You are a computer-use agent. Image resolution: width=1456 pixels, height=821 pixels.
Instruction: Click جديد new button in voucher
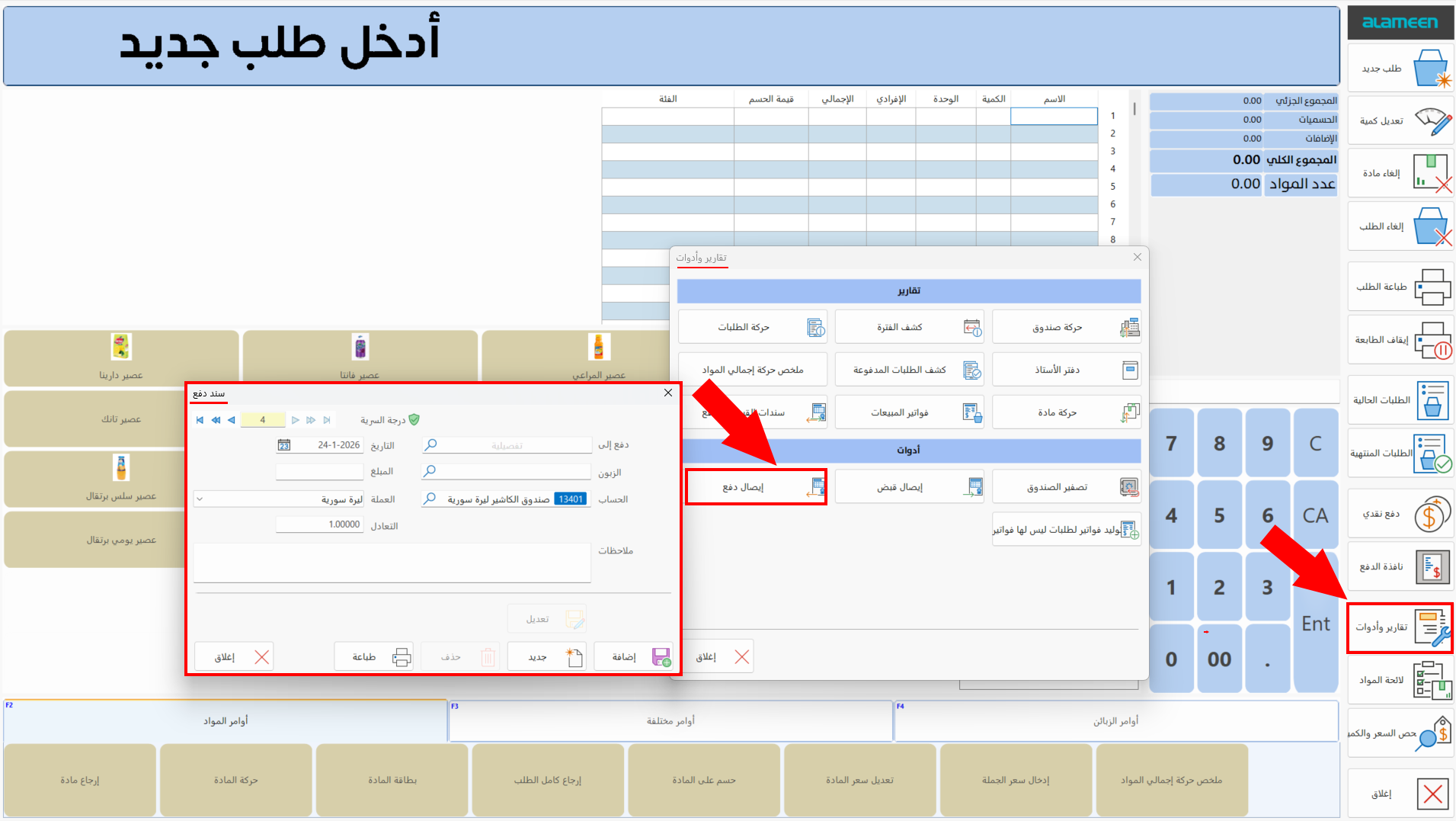click(546, 657)
